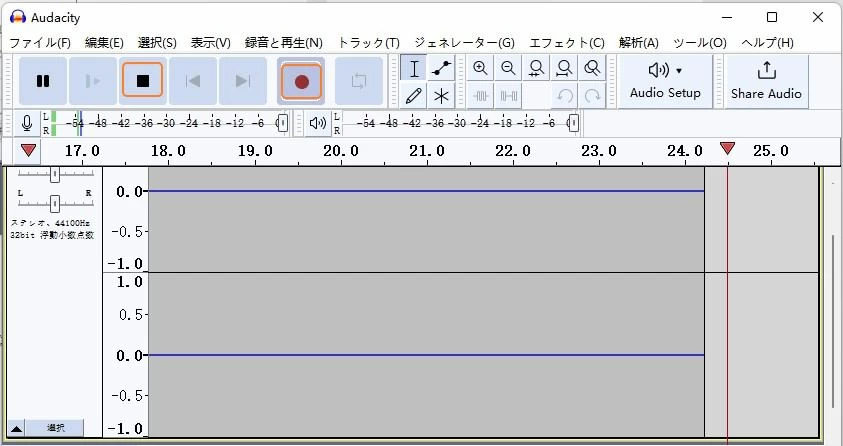Image resolution: width=843 pixels, height=446 pixels.
Task: Click the track pan L/R slider
Action: (55, 204)
